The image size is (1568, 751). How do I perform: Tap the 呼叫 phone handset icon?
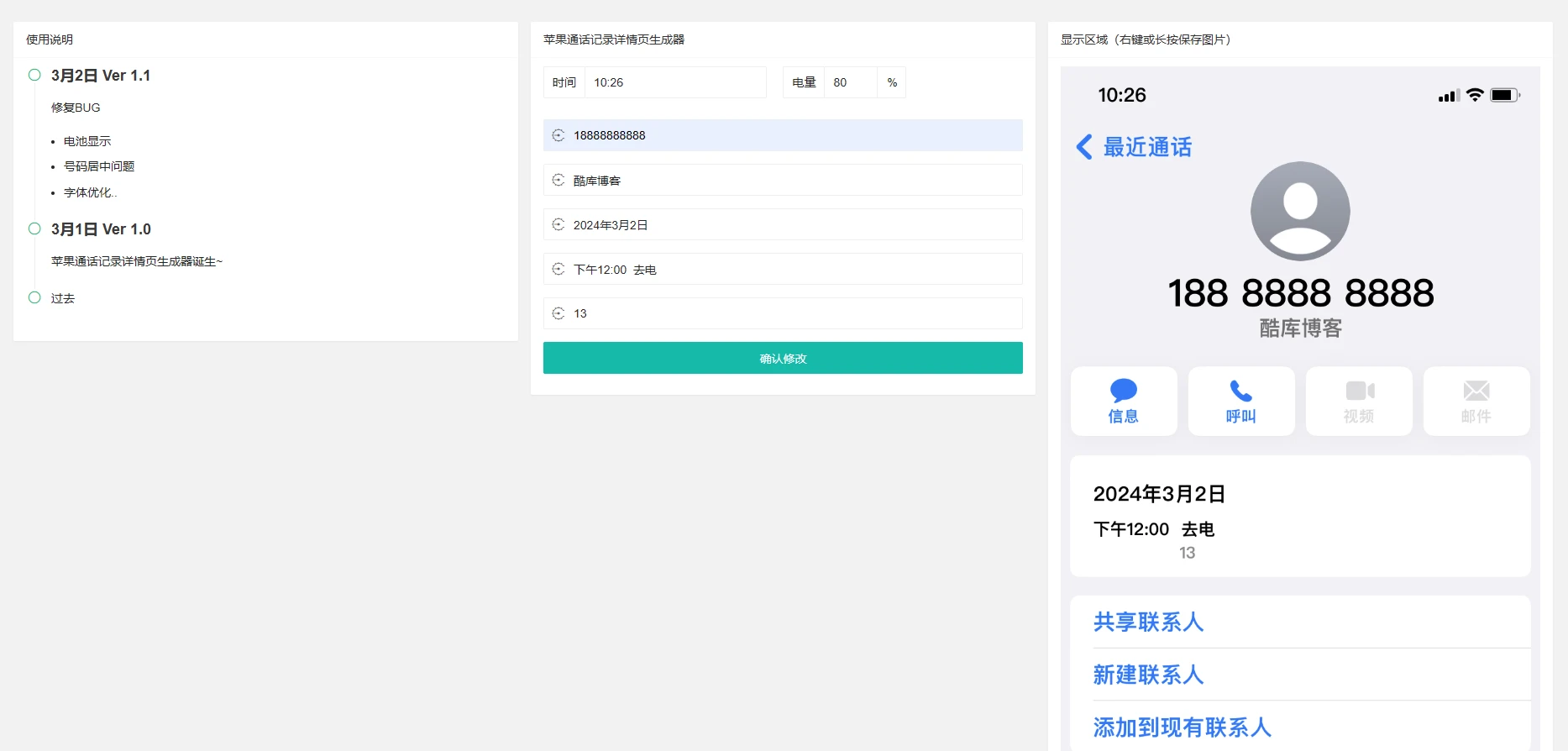click(x=1241, y=391)
